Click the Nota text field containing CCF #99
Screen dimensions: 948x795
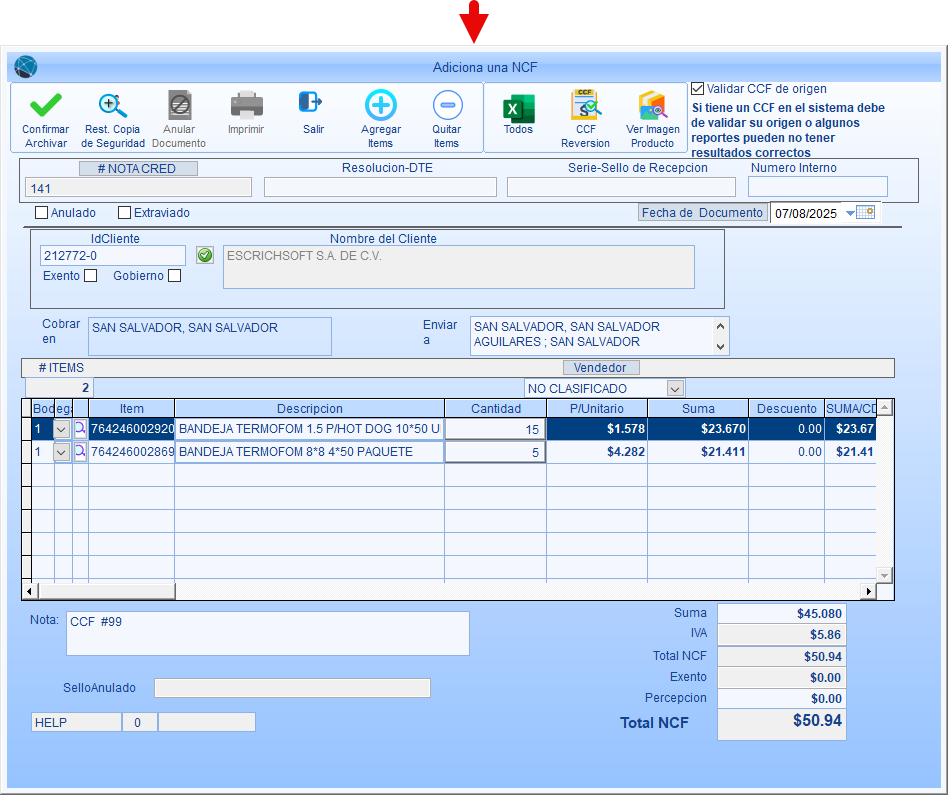click(268, 634)
